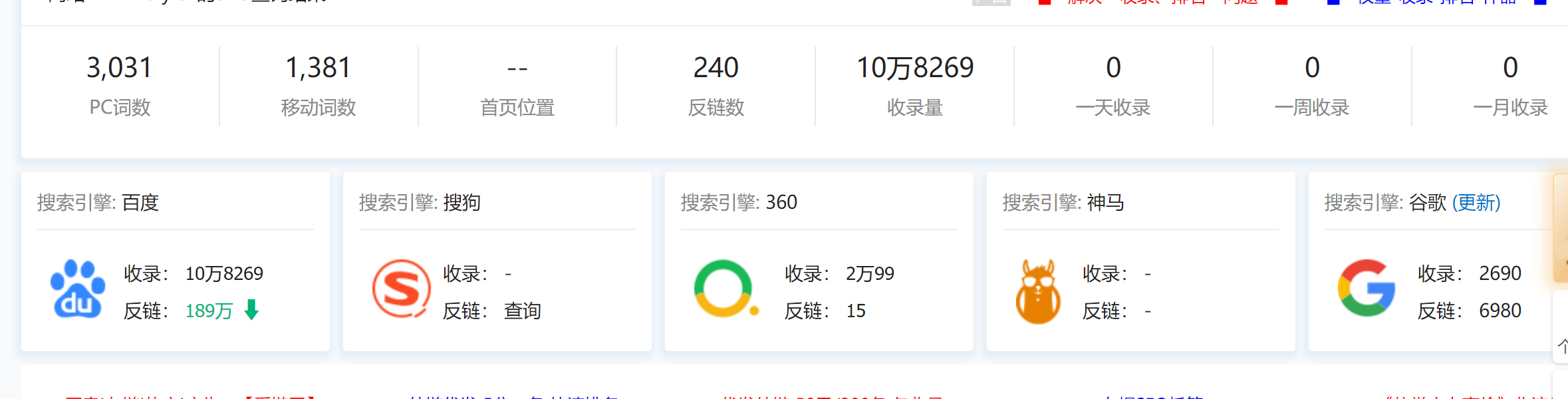Screen dimensions: 1568x399
Task: Click the 首页位置 label
Action: pyautogui.click(x=517, y=107)
